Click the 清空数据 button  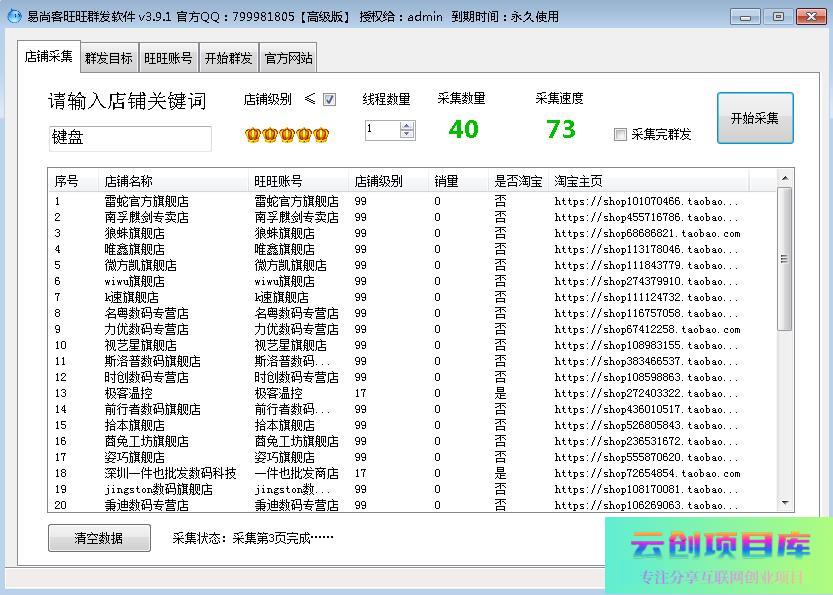pyautogui.click(x=99, y=538)
